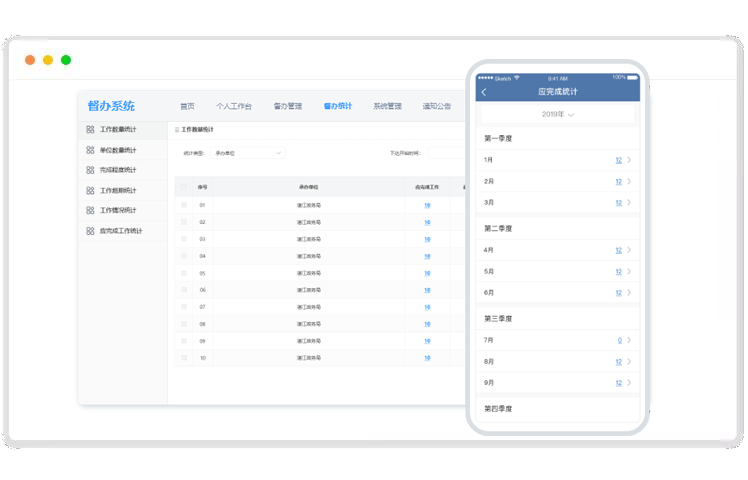Check the checkbox for row 02

184,222
